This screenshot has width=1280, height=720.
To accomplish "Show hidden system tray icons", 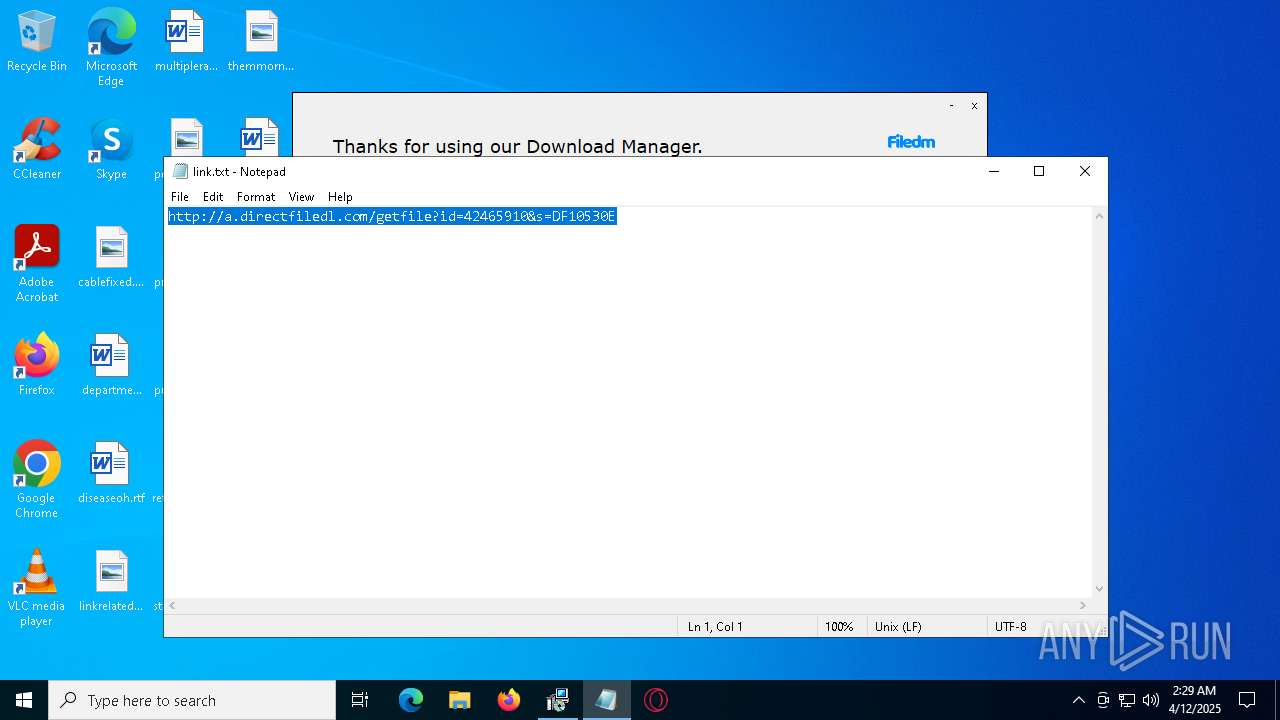I will point(1078,700).
